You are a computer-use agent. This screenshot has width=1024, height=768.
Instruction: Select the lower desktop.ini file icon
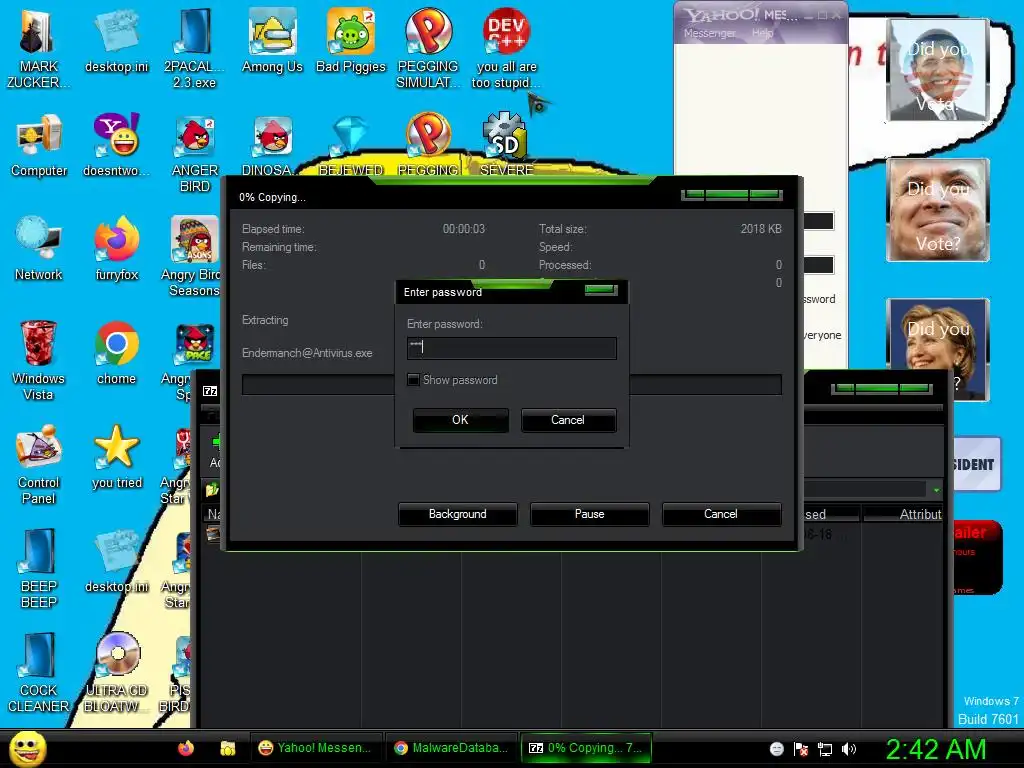[116, 562]
